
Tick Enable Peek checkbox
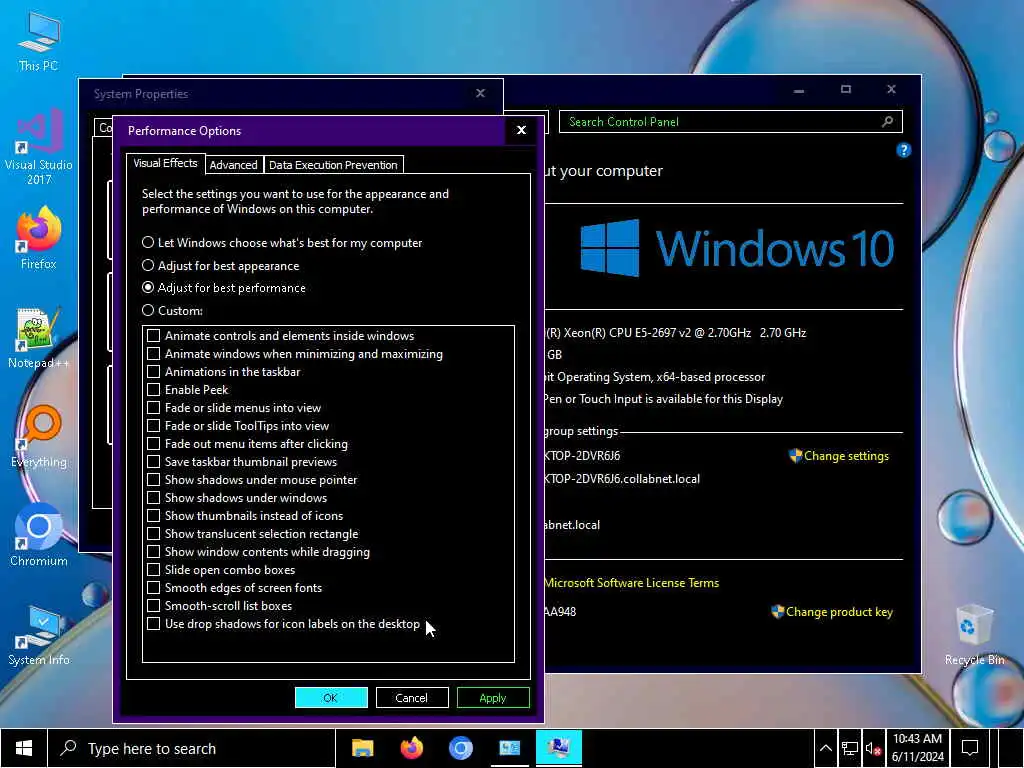pos(153,390)
